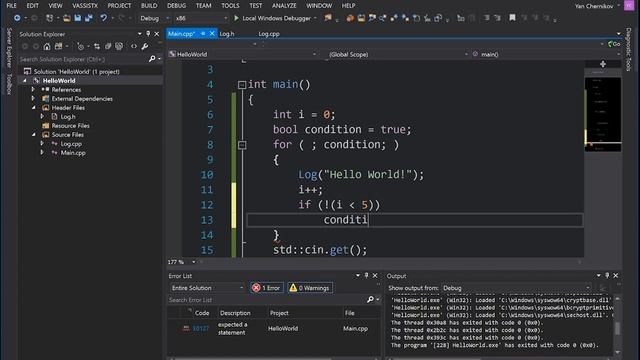Screen dimensions: 640x360
Task: Collapse the Header Files folder
Action: tap(33, 107)
